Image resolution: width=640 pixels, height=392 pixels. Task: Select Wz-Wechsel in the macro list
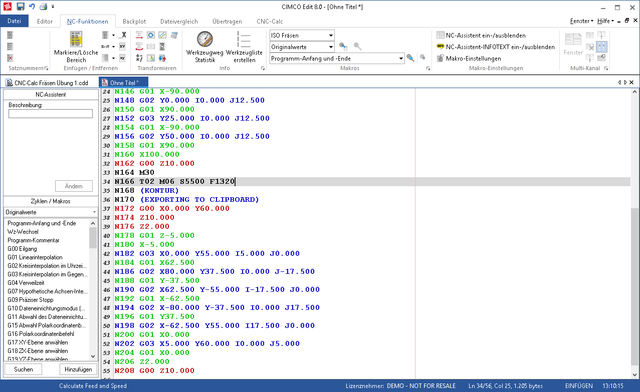23,232
